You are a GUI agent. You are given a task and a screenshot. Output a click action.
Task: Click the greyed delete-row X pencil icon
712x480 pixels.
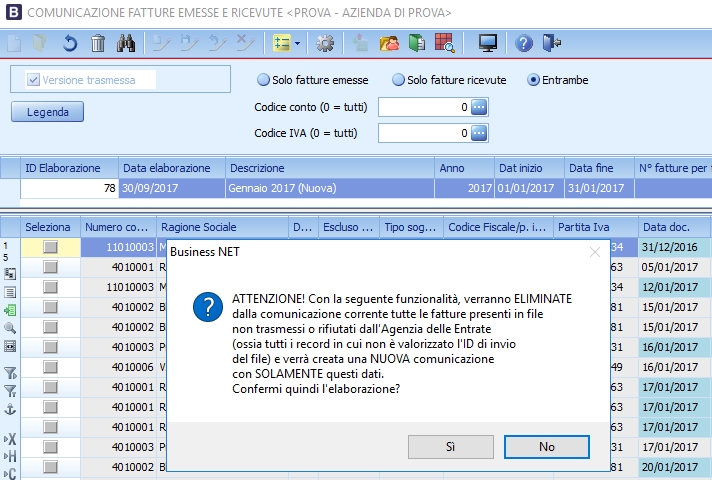pyautogui.click(x=246, y=44)
